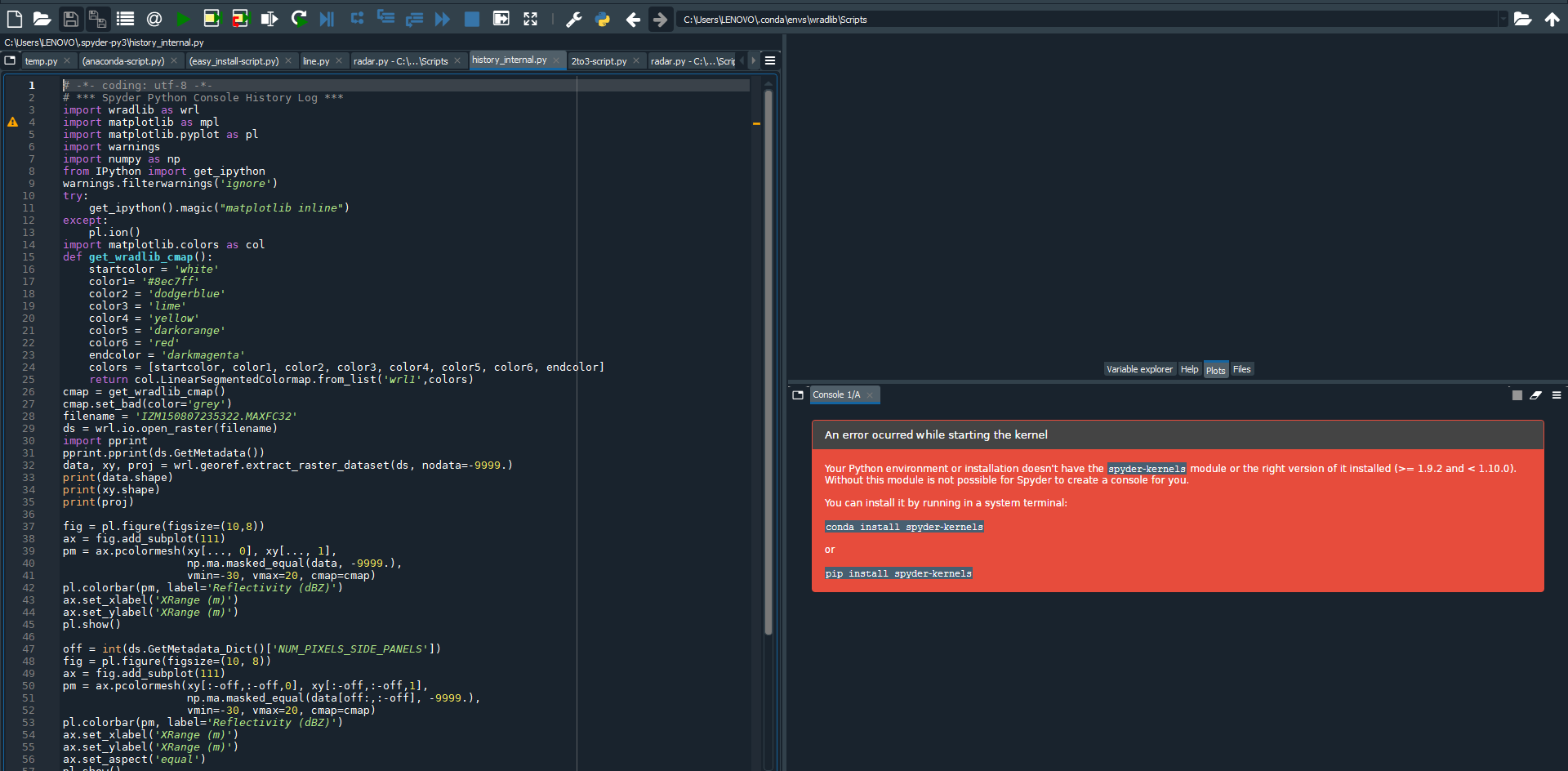This screenshot has height=771, width=1568.
Task: Navigate forward with the arrow icon
Action: [x=661, y=19]
